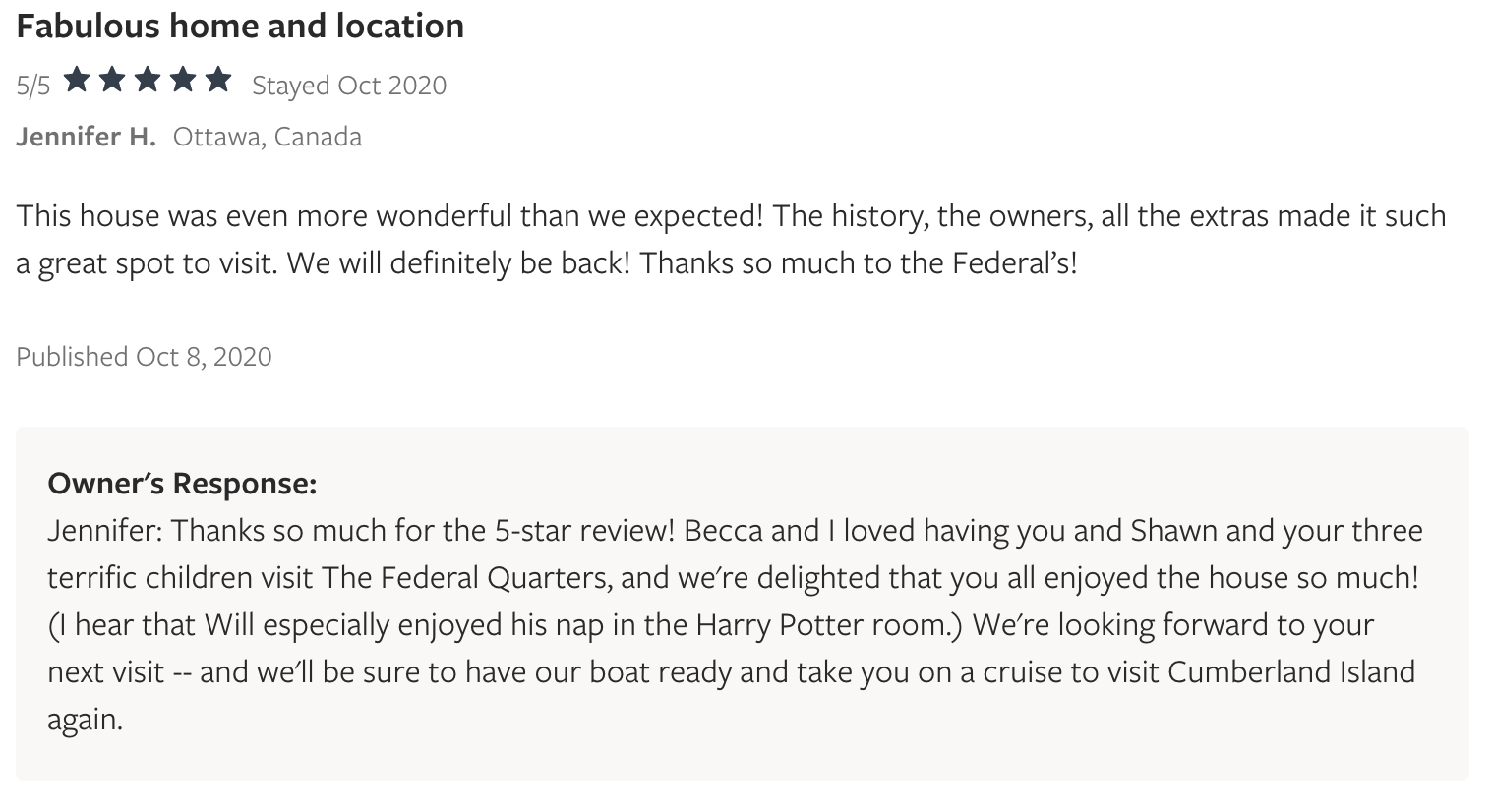Click the review body text paragraph
1493x812 pixels.
[x=731, y=240]
